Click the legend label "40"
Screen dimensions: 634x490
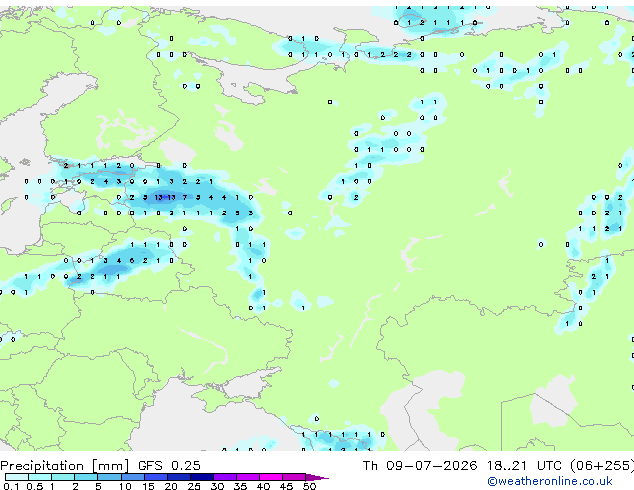click(263, 486)
